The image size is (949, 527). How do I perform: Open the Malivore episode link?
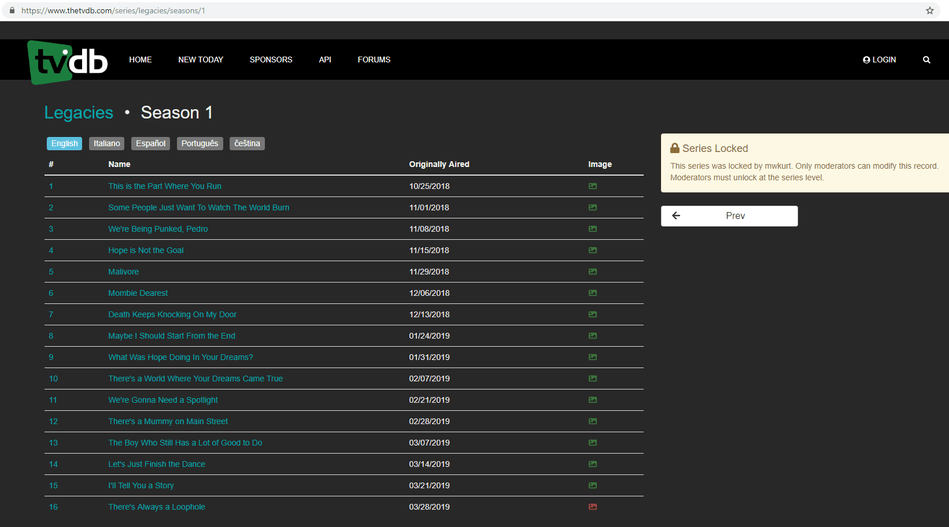coord(123,272)
